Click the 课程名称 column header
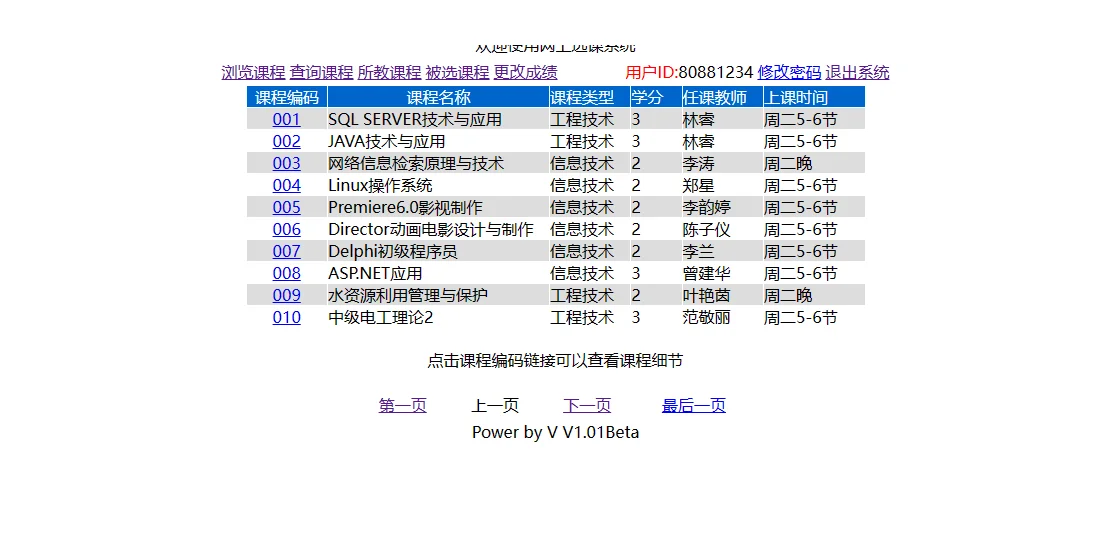 pyautogui.click(x=438, y=97)
